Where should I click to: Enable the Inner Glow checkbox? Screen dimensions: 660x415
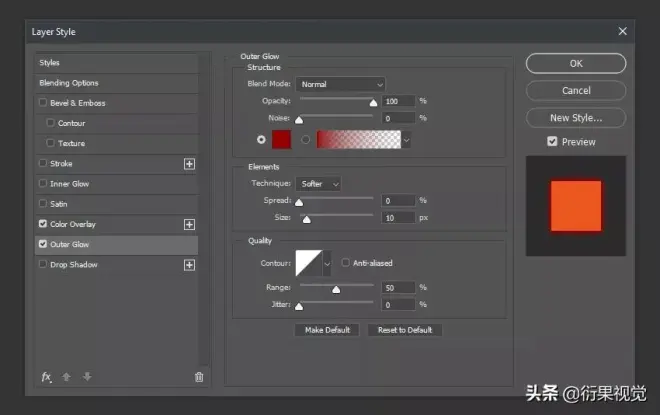point(43,183)
